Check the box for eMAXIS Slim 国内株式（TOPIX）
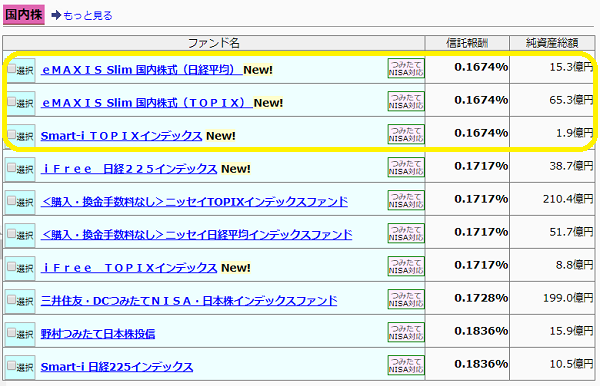The height and width of the screenshot is (386, 600). coord(11,102)
